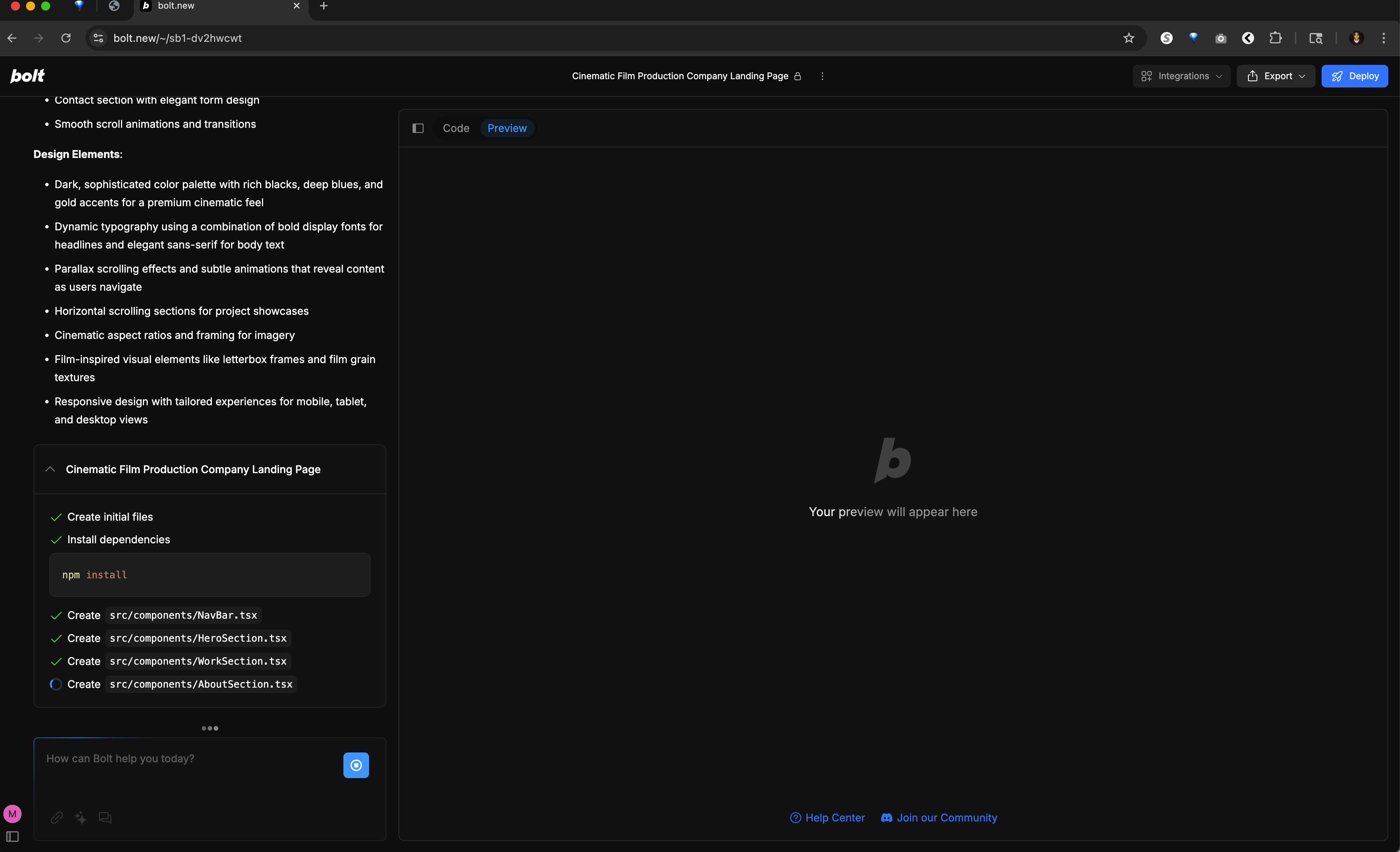1400x852 pixels.
Task: Click the attach link icon below the prompt
Action: [x=57, y=817]
